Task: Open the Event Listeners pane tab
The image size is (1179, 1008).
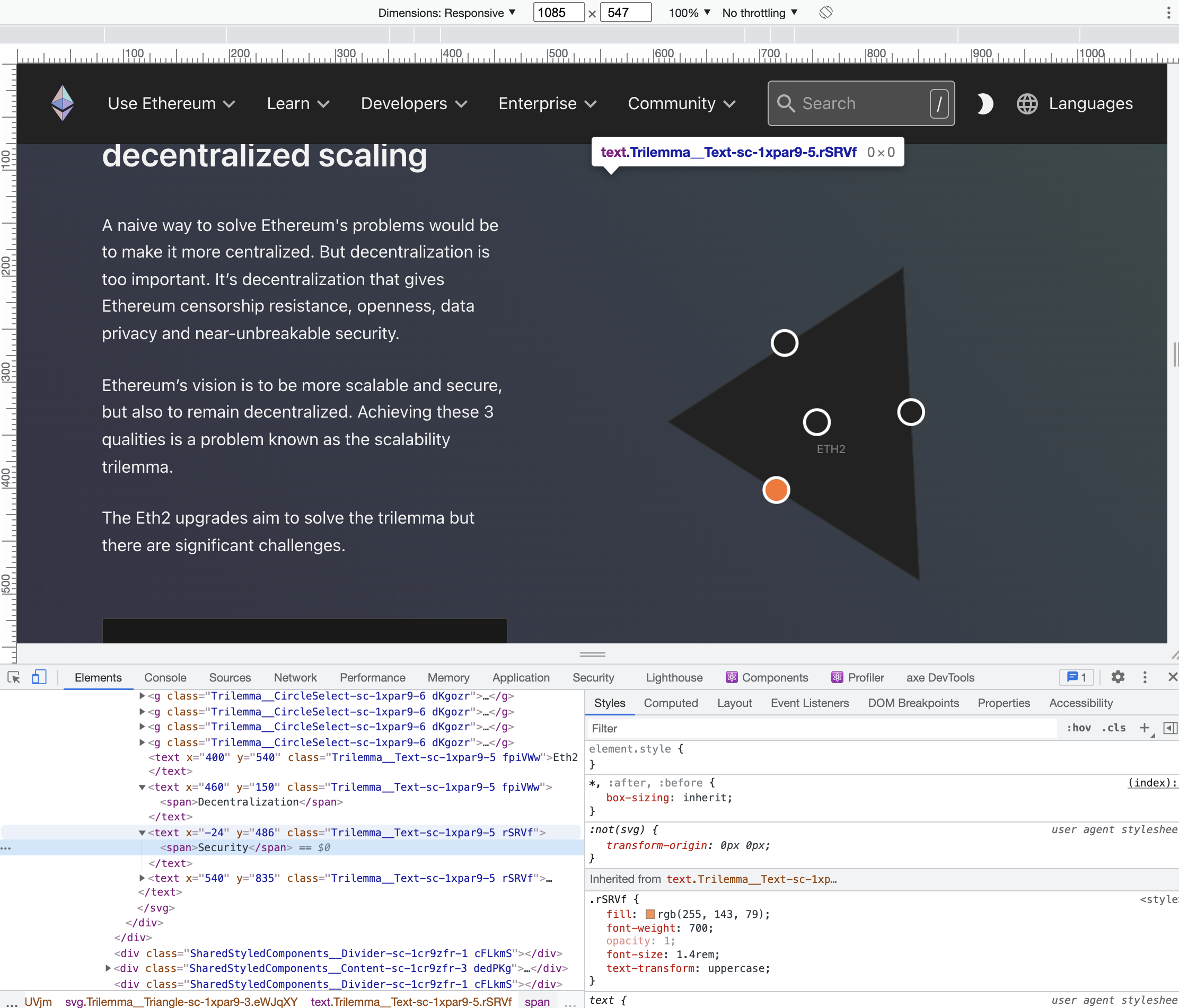Action: tap(810, 703)
